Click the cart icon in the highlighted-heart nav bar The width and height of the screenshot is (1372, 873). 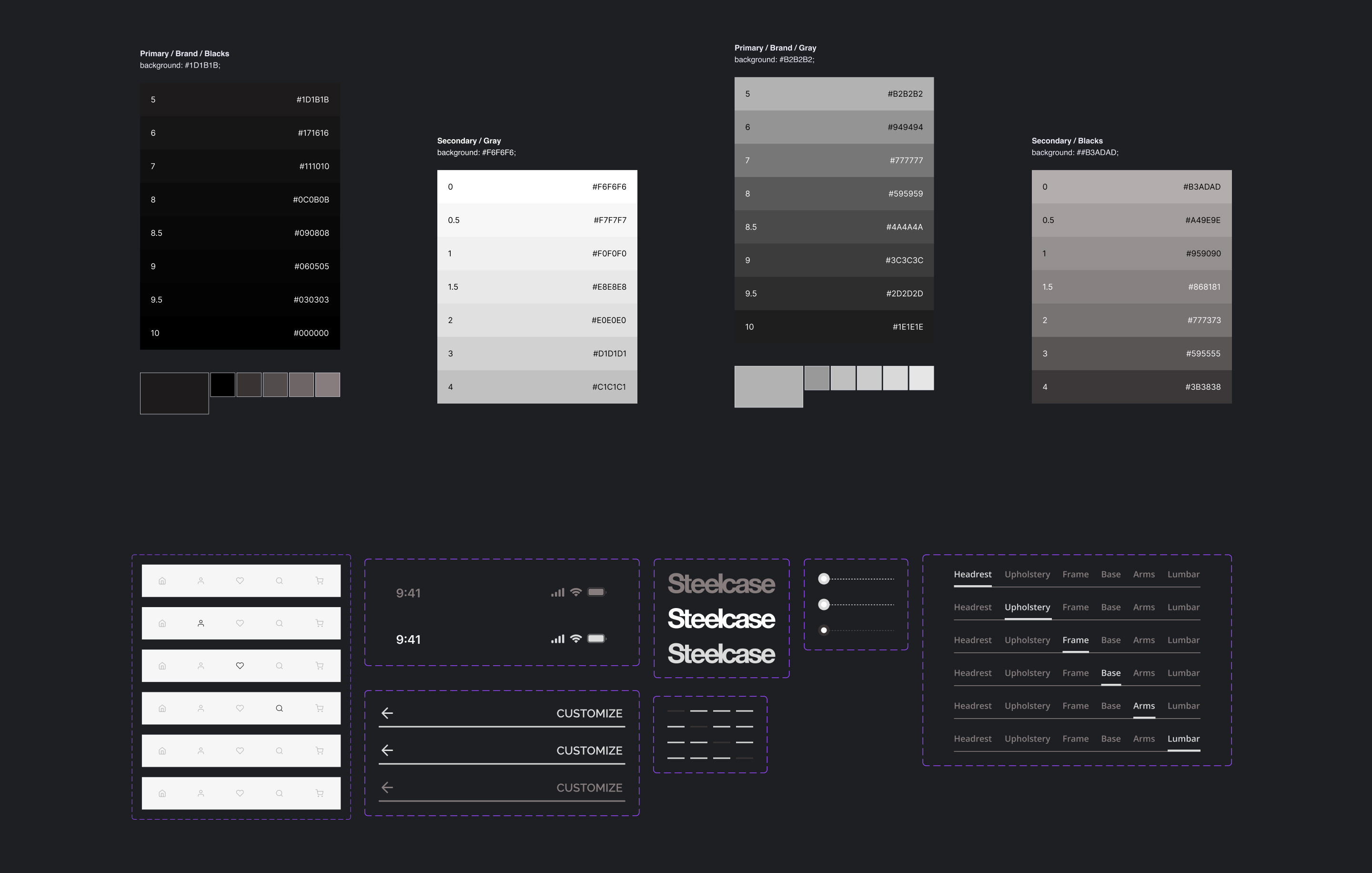pyautogui.click(x=320, y=666)
